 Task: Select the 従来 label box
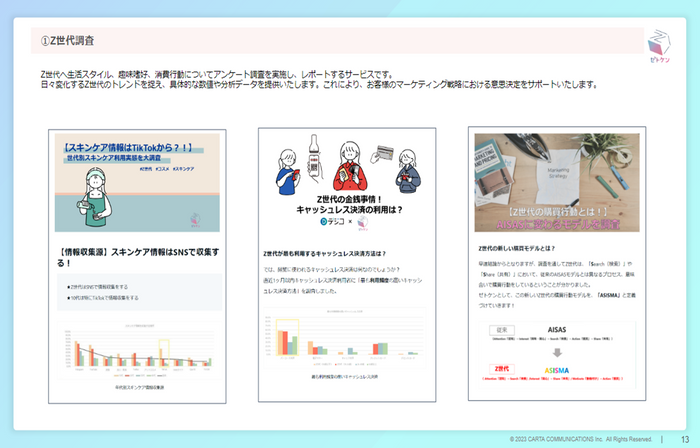(x=502, y=330)
